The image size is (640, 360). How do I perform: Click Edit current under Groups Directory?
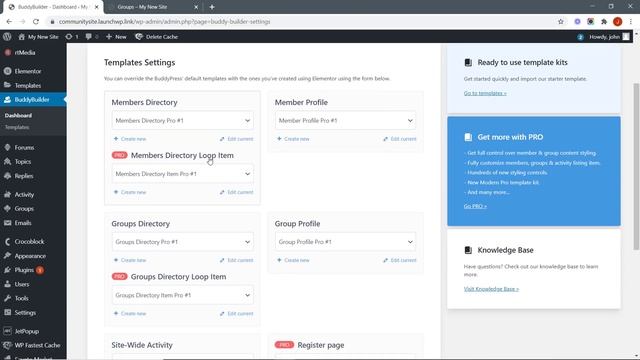(x=236, y=260)
